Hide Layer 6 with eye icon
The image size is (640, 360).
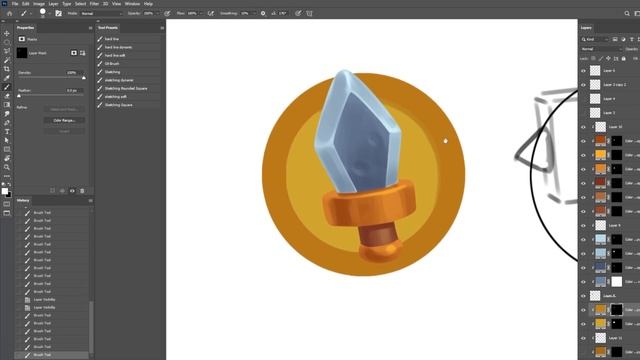click(x=583, y=71)
